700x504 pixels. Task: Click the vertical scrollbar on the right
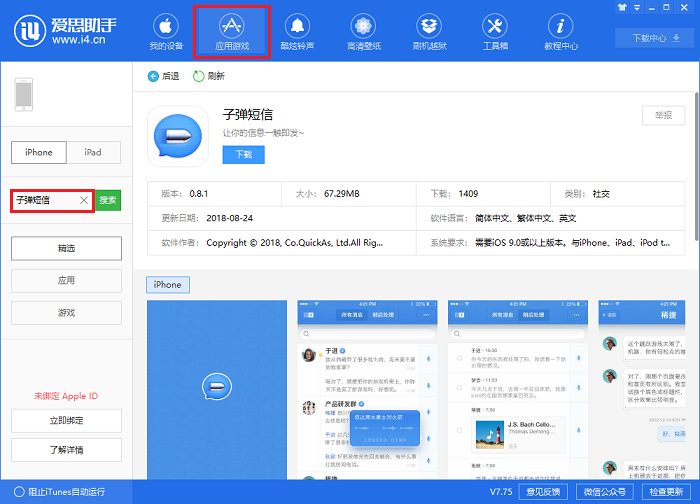[697, 166]
